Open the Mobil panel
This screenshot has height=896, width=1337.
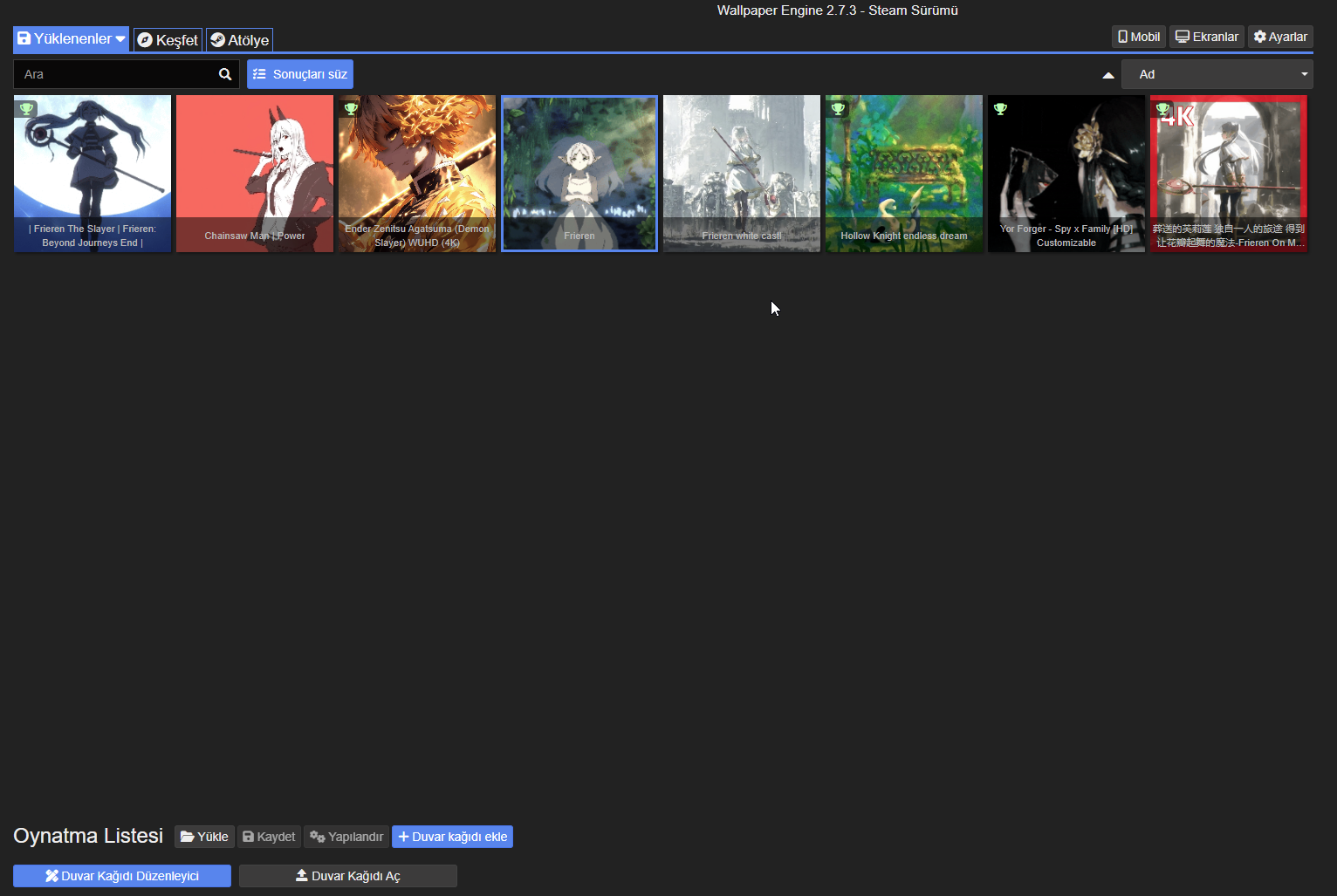tap(1139, 37)
